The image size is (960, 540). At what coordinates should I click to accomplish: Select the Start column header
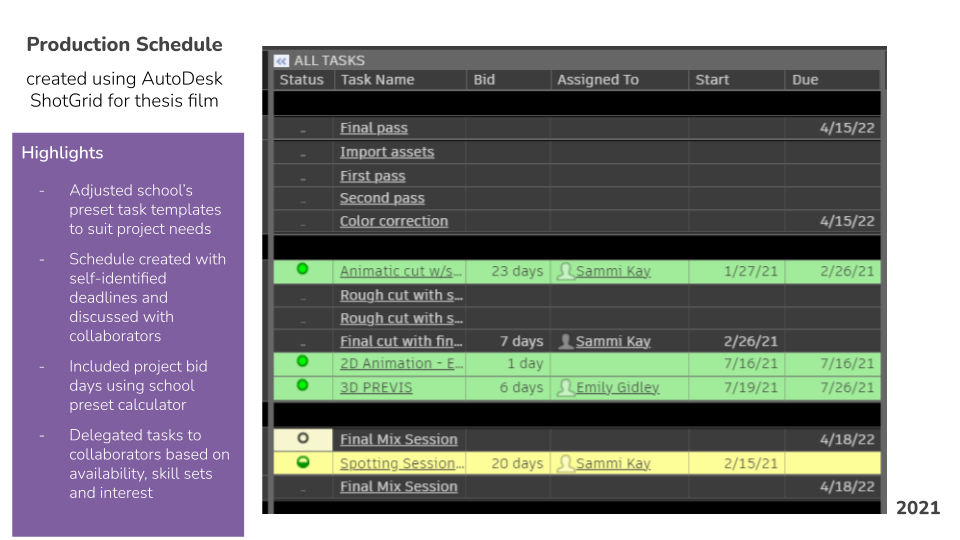coord(712,80)
